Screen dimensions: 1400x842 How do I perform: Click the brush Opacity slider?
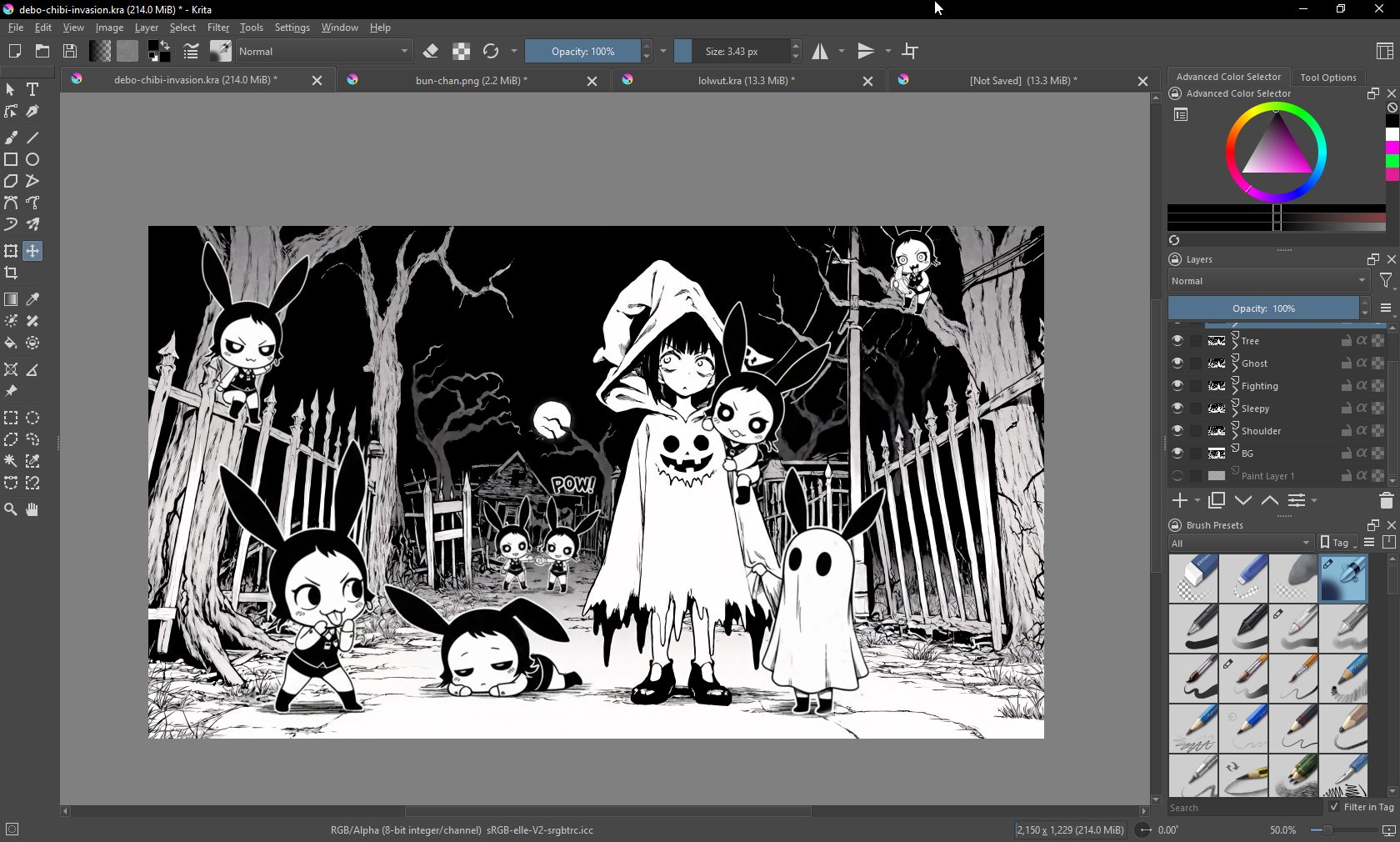(582, 52)
